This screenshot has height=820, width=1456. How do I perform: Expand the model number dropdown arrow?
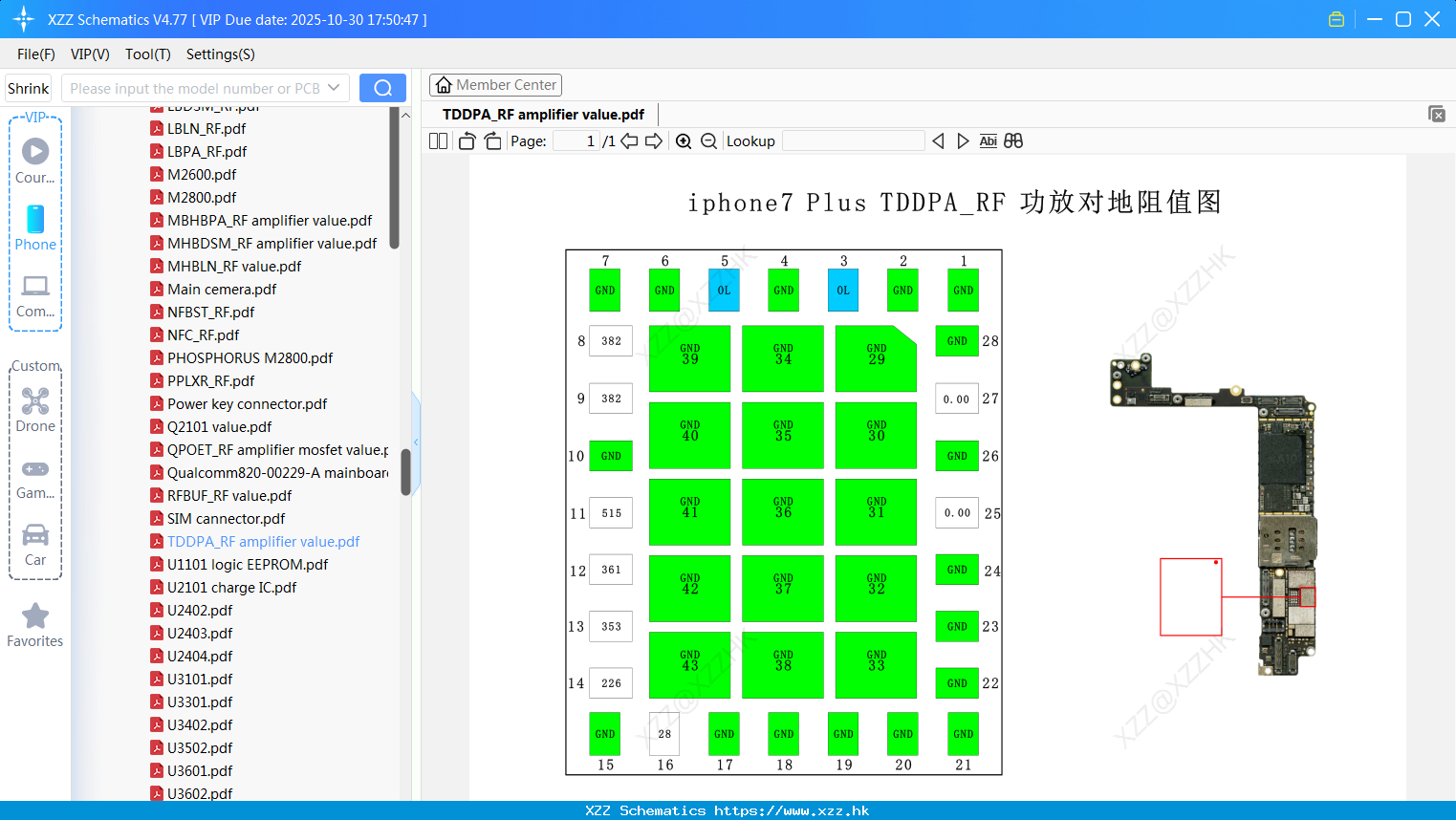point(334,88)
